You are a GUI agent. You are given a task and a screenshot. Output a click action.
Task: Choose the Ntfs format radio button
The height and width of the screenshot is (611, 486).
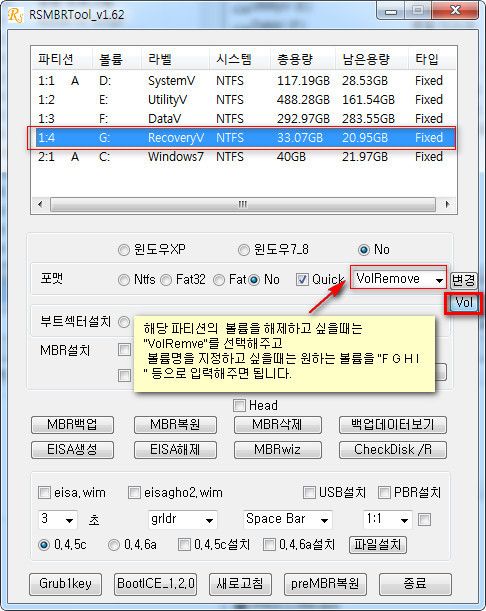click(x=124, y=280)
